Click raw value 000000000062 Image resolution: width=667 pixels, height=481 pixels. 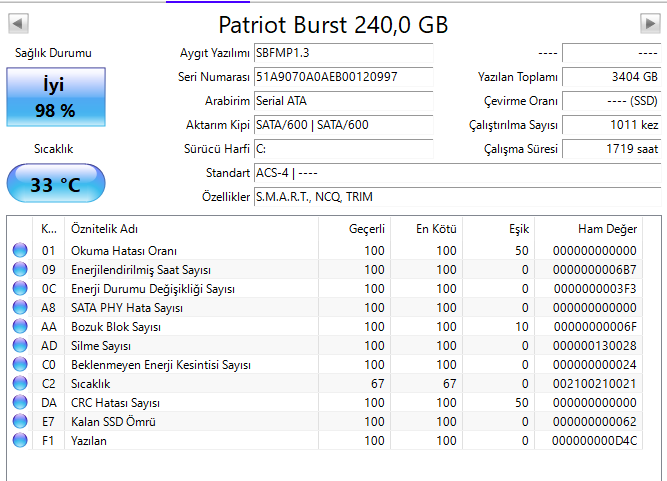(x=595, y=421)
